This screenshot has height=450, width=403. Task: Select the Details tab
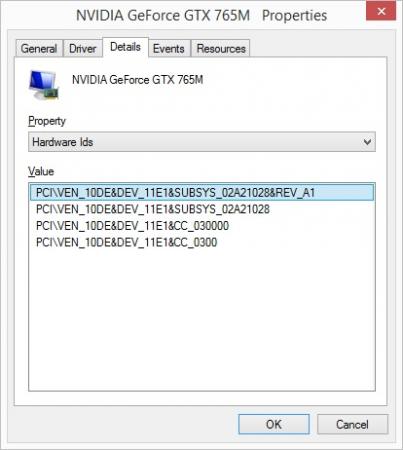(125, 47)
